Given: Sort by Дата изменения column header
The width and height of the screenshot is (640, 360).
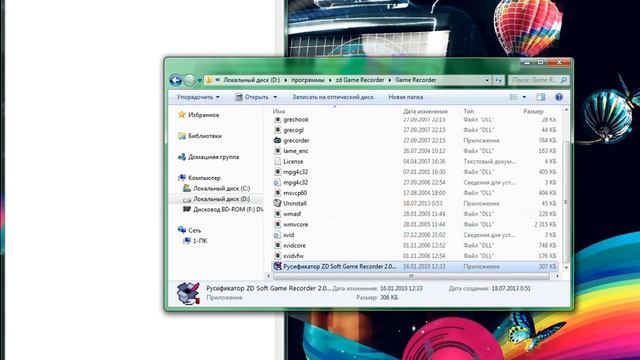Looking at the screenshot, I should (x=425, y=111).
